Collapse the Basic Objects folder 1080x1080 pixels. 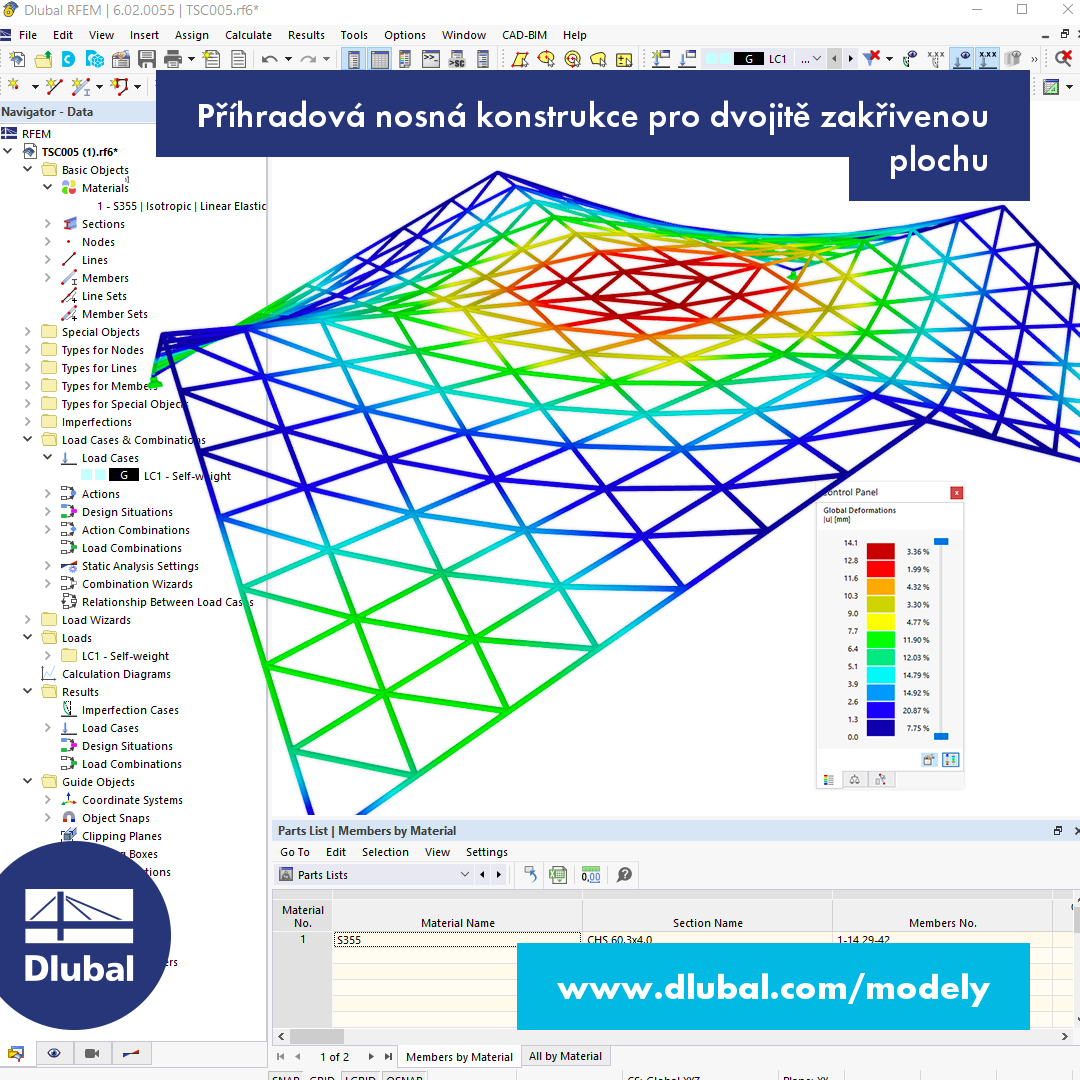28,169
